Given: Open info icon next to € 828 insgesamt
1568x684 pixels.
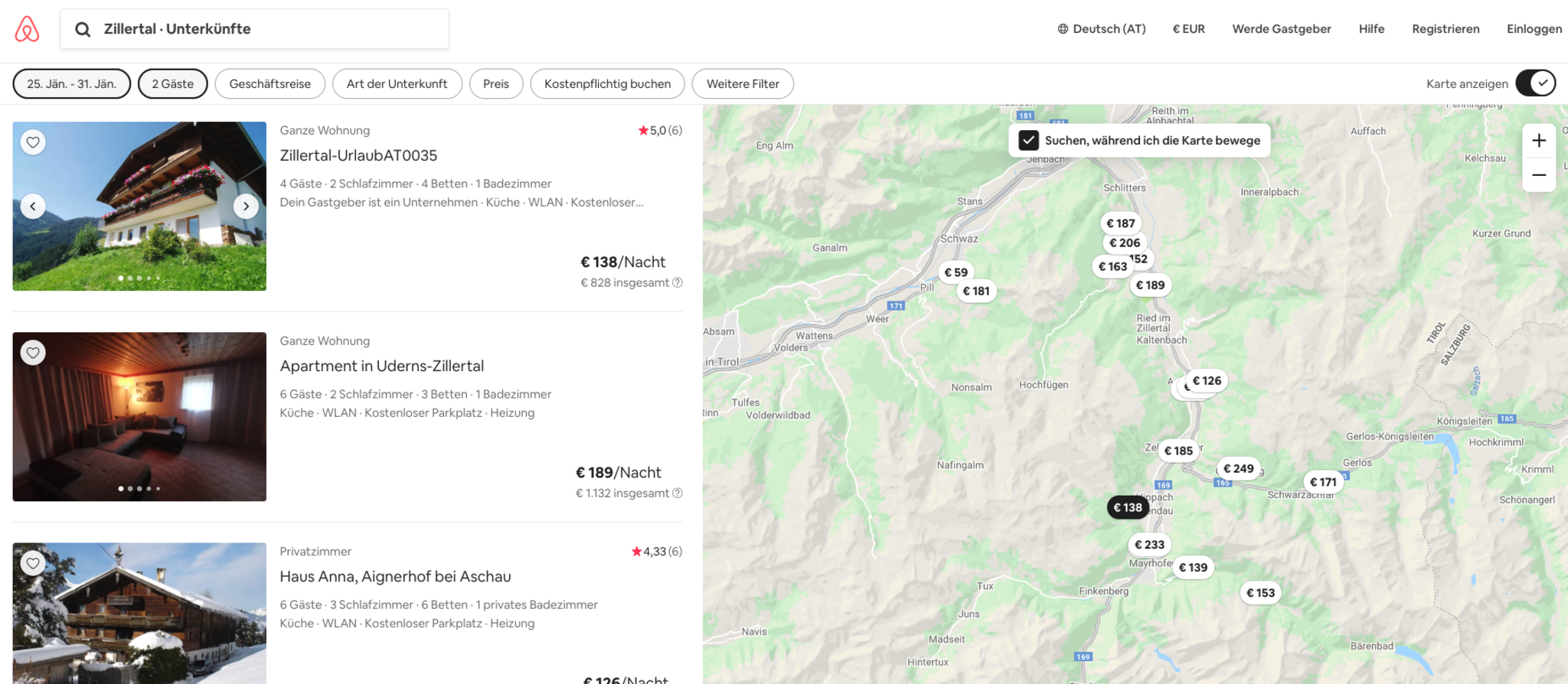Looking at the screenshot, I should tap(678, 282).
